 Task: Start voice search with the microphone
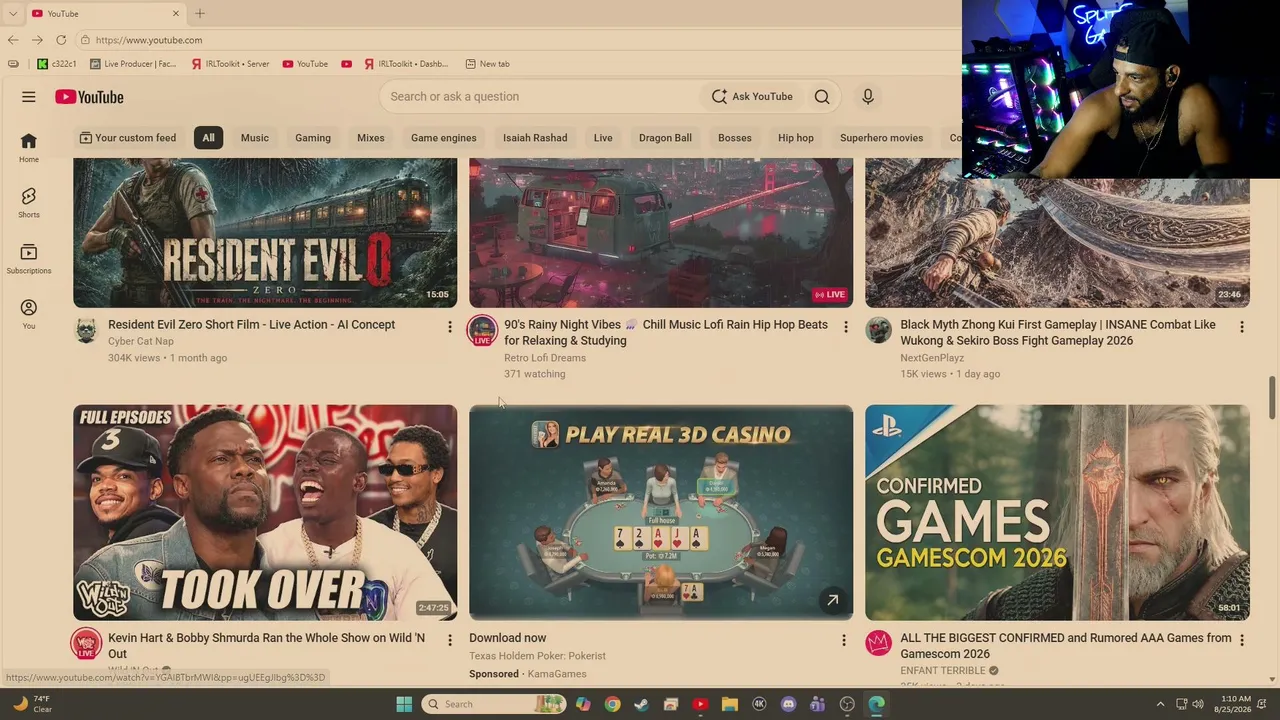point(868,97)
